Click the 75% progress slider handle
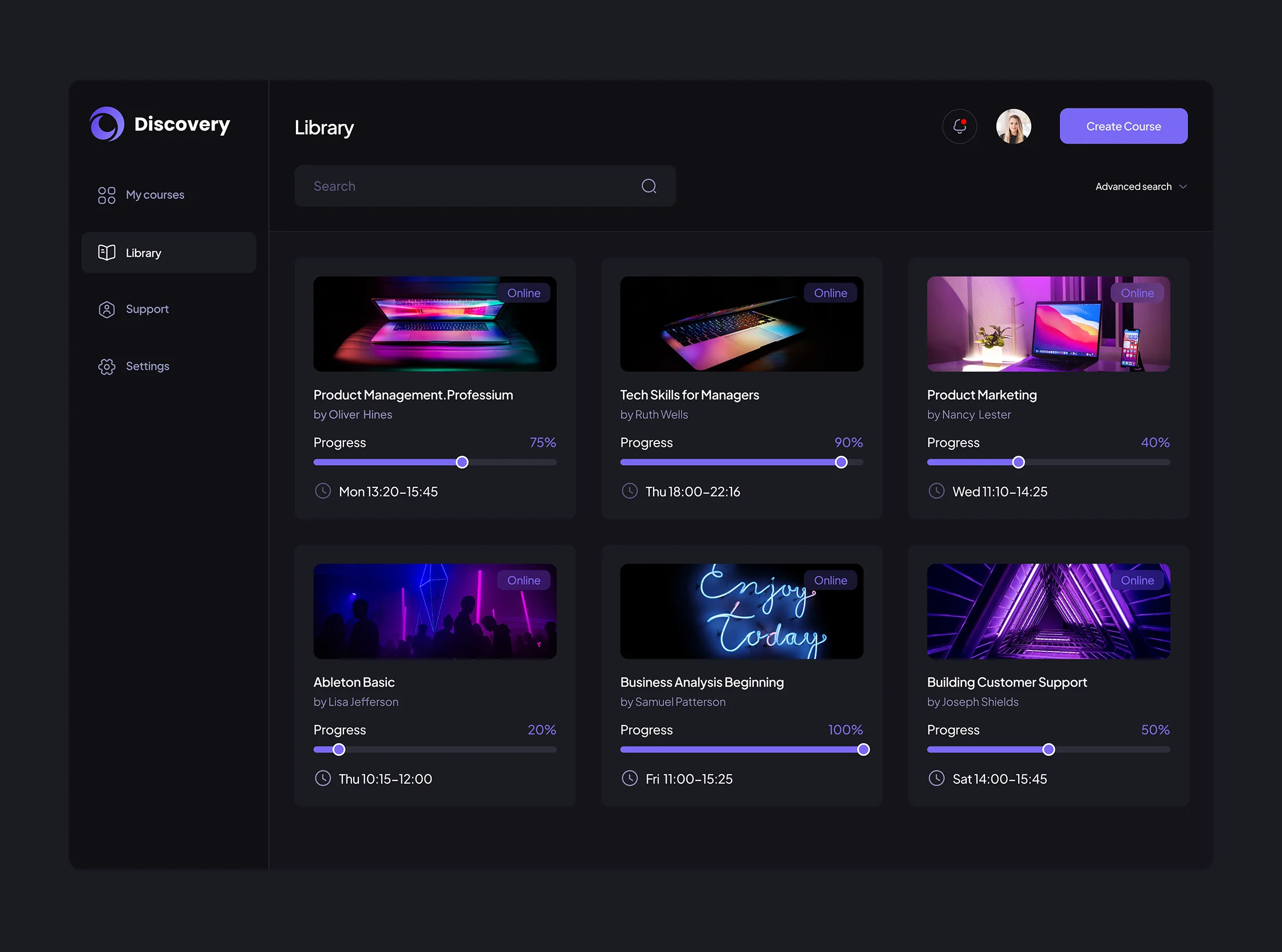1282x952 pixels. 462,462
